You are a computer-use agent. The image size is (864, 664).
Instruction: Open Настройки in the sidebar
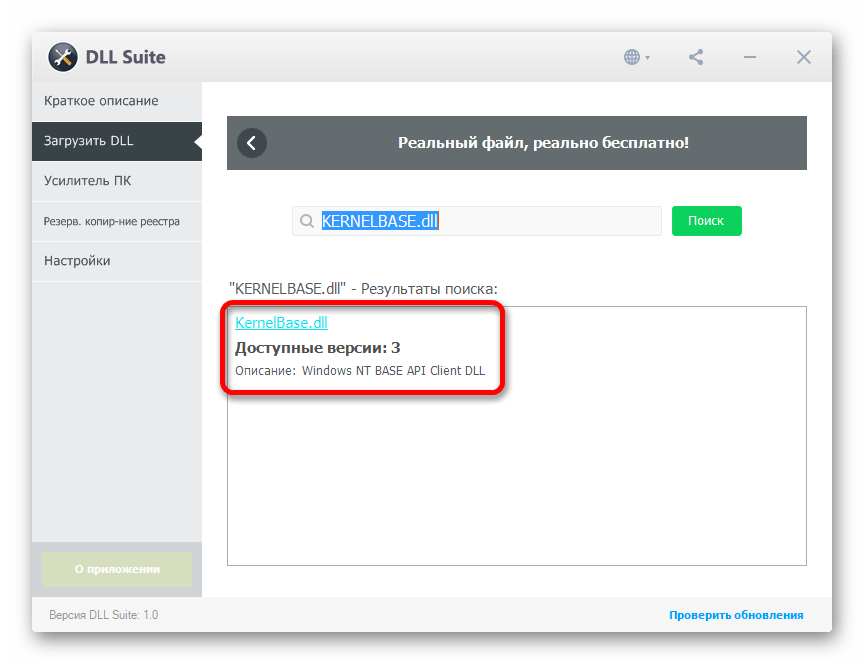(77, 261)
